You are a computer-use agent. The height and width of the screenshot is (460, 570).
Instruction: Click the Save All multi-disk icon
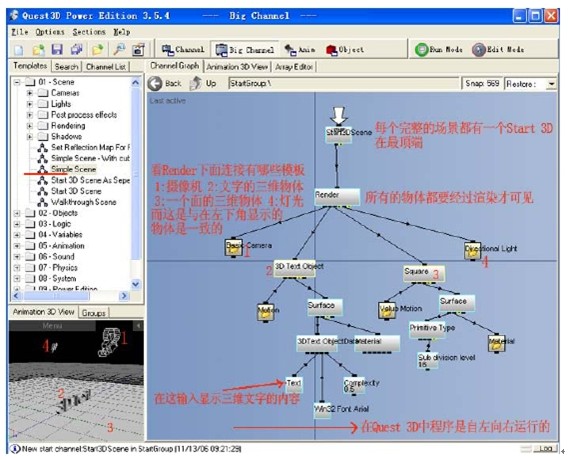[76, 50]
